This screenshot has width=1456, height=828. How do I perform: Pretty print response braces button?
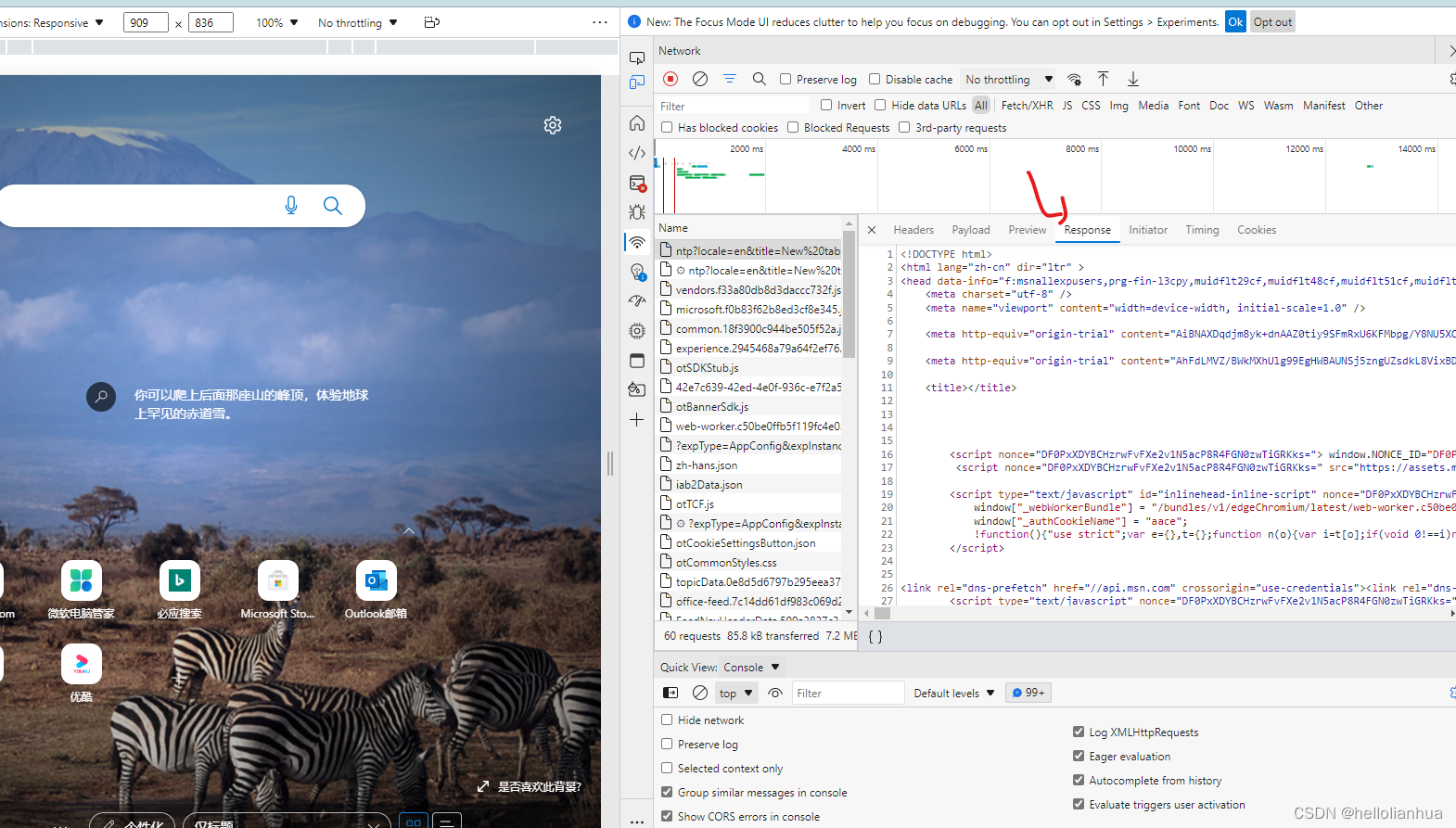click(875, 636)
